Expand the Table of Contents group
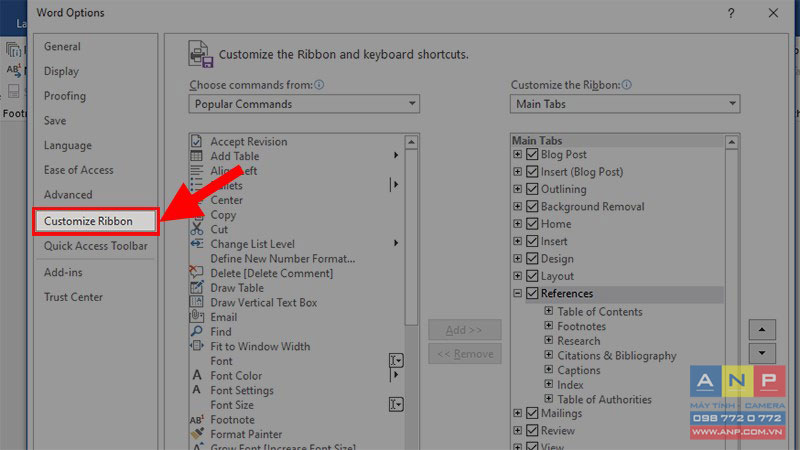 (548, 310)
